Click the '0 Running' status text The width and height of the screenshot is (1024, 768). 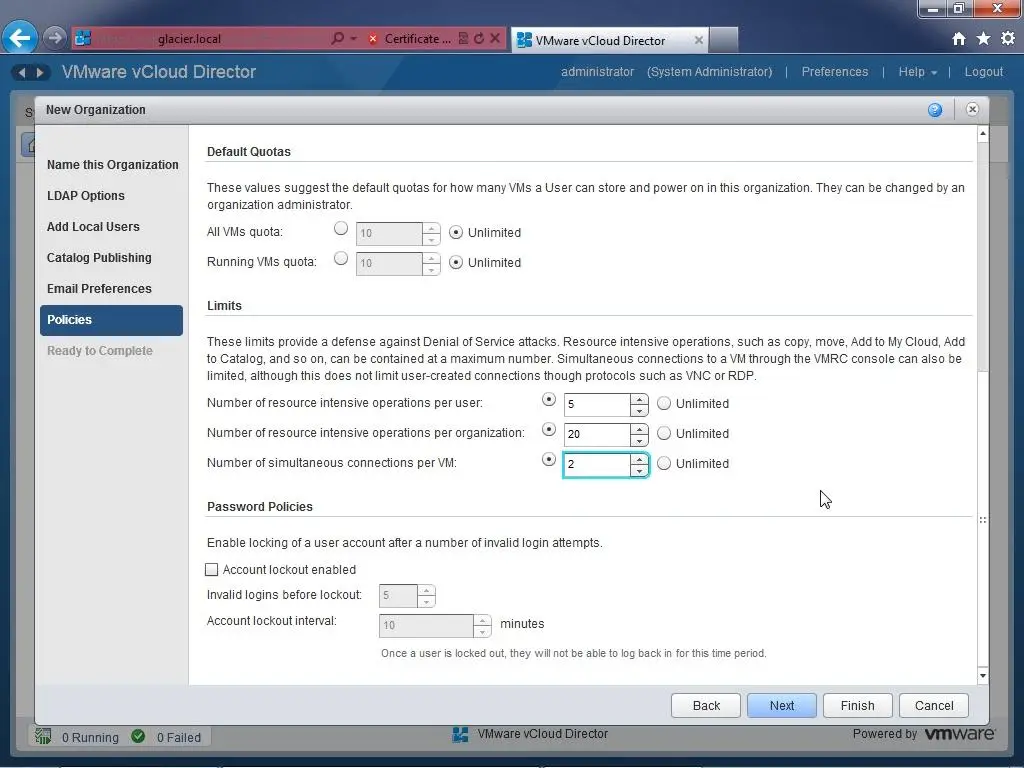90,737
